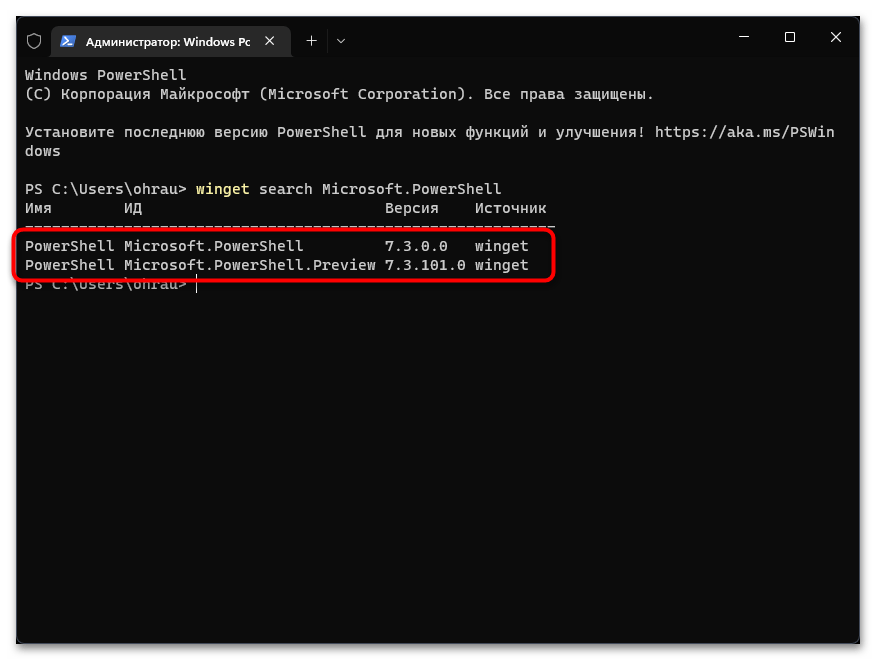This screenshot has width=876, height=660.
Task: Click version number 7.3.0.0
Action: tap(416, 246)
